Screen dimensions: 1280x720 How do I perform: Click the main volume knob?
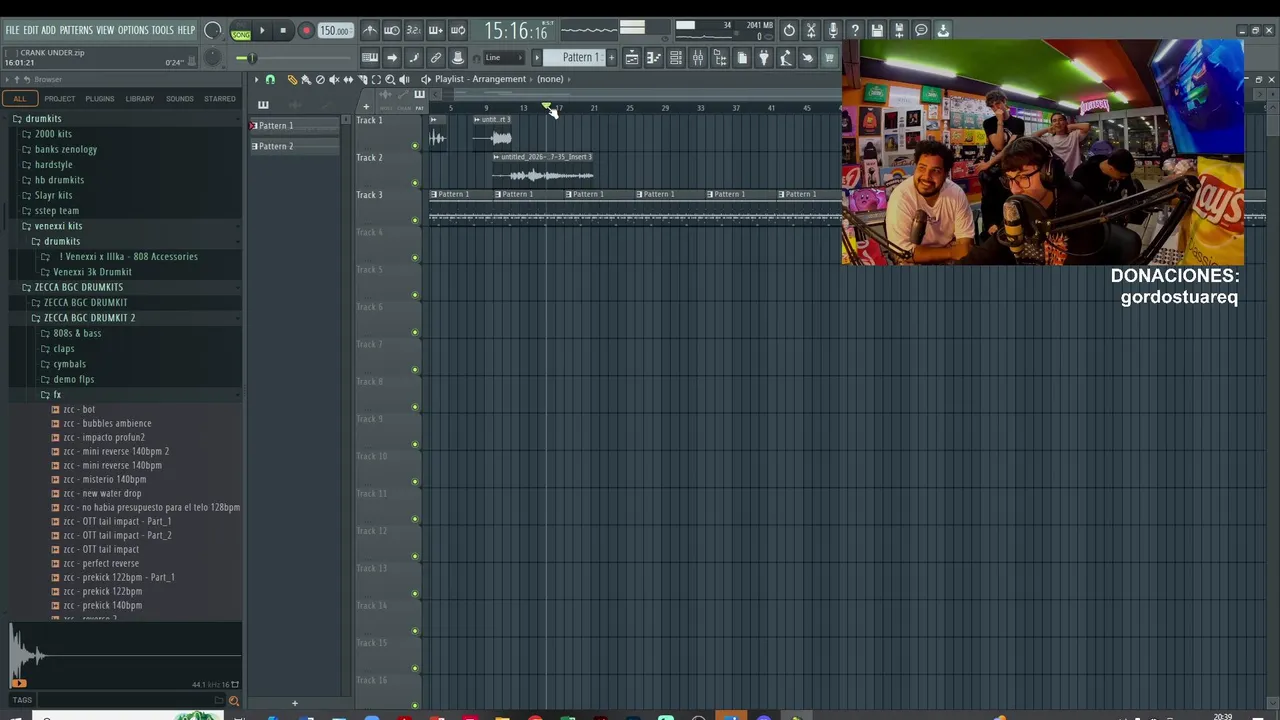212,31
